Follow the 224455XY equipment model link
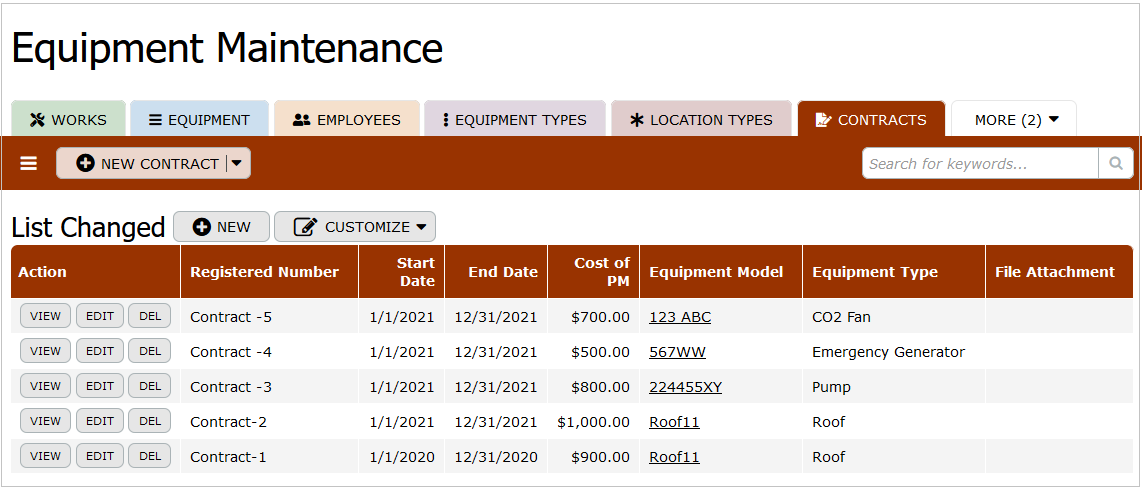 coord(685,387)
